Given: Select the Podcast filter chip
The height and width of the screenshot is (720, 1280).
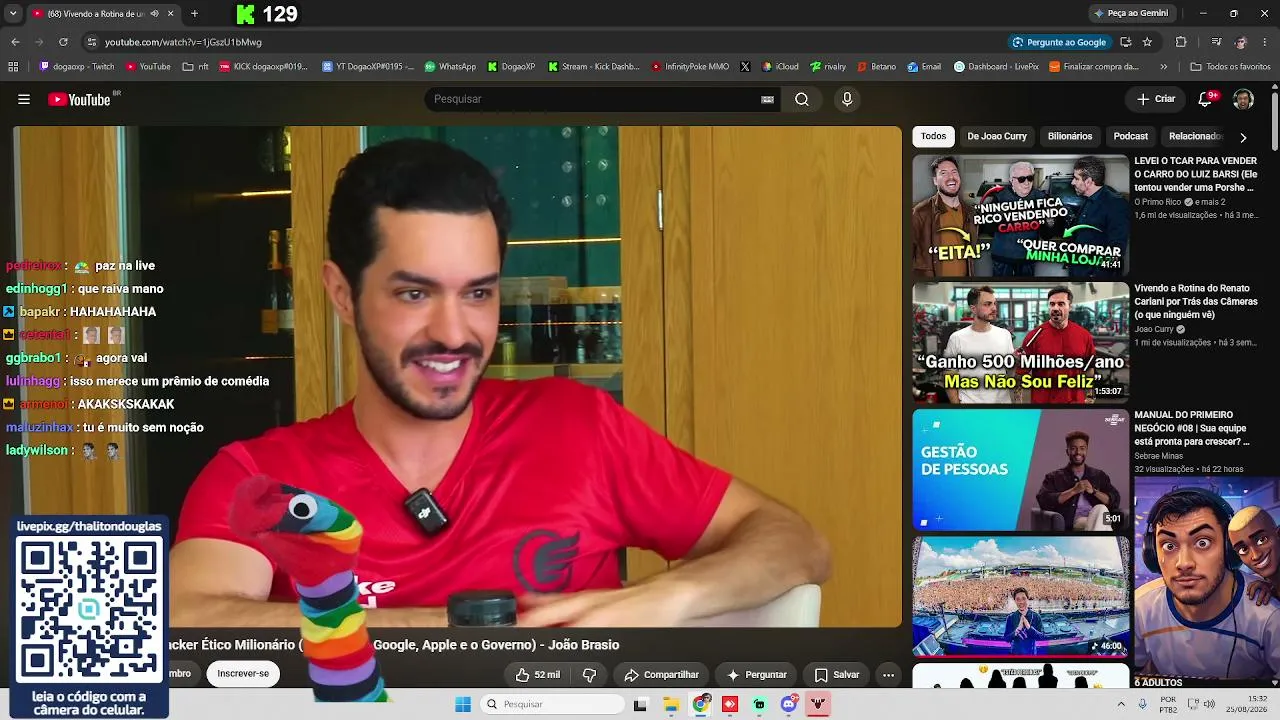Looking at the screenshot, I should tap(1131, 136).
